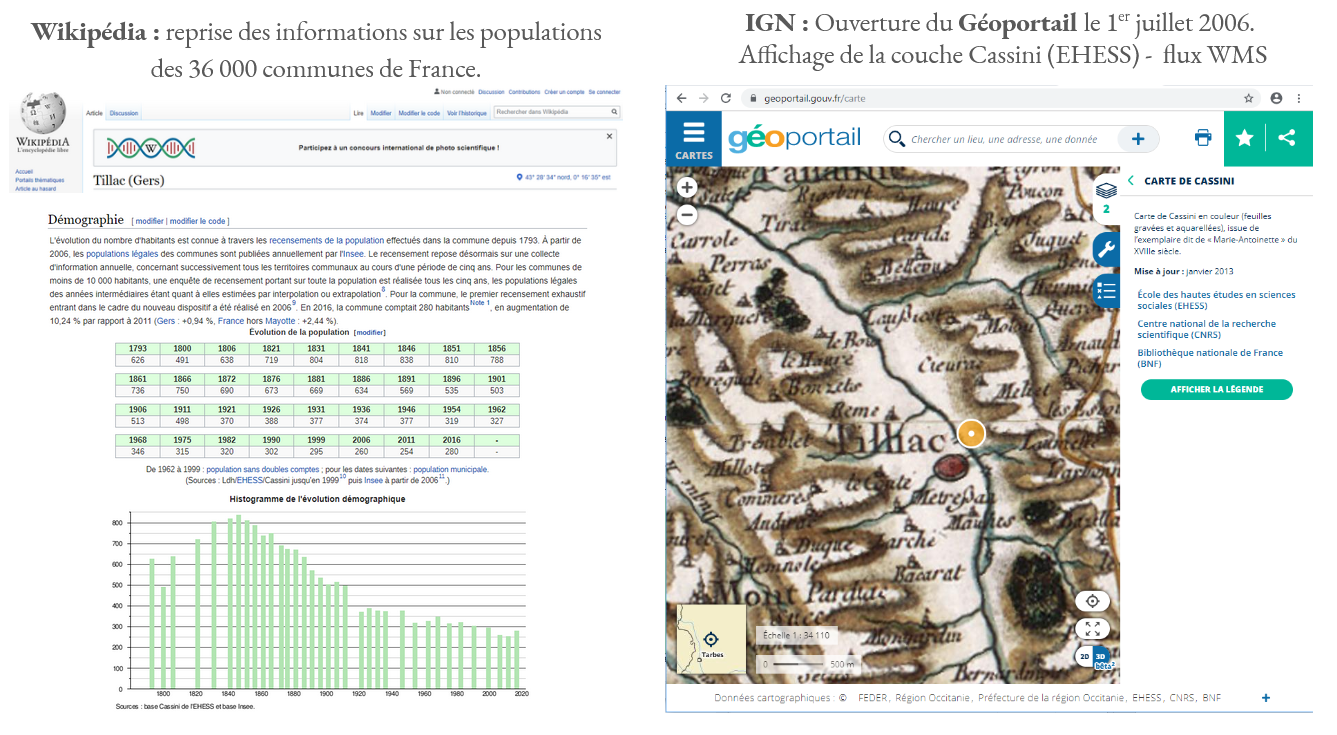Open the CARTES hamburger menu

point(693,138)
